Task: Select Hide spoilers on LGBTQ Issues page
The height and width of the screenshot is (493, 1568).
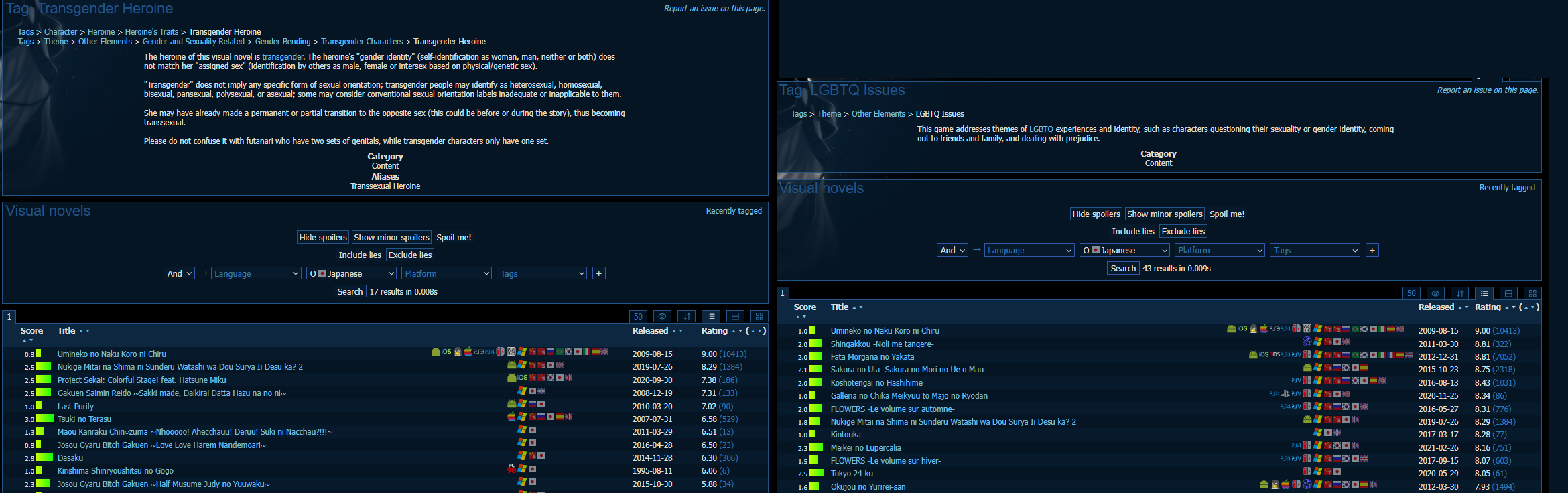Action: [x=1096, y=214]
